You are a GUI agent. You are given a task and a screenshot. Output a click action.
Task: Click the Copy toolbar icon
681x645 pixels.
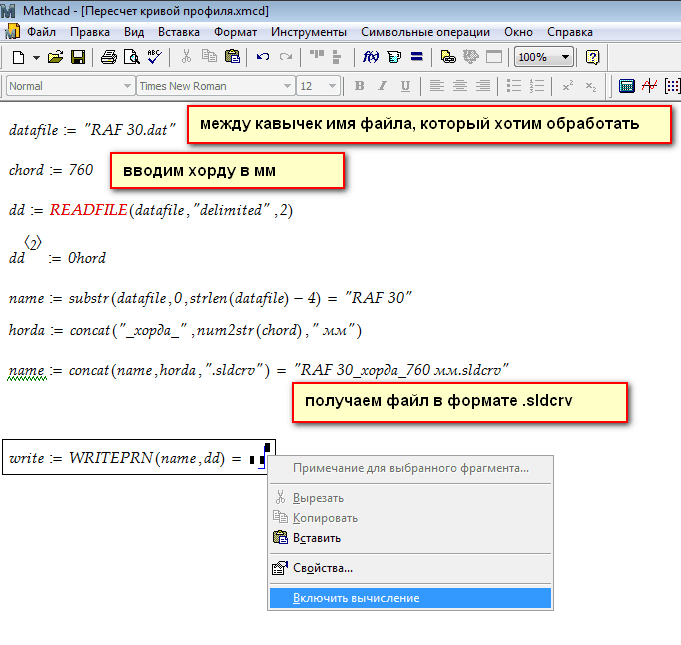coord(209,56)
